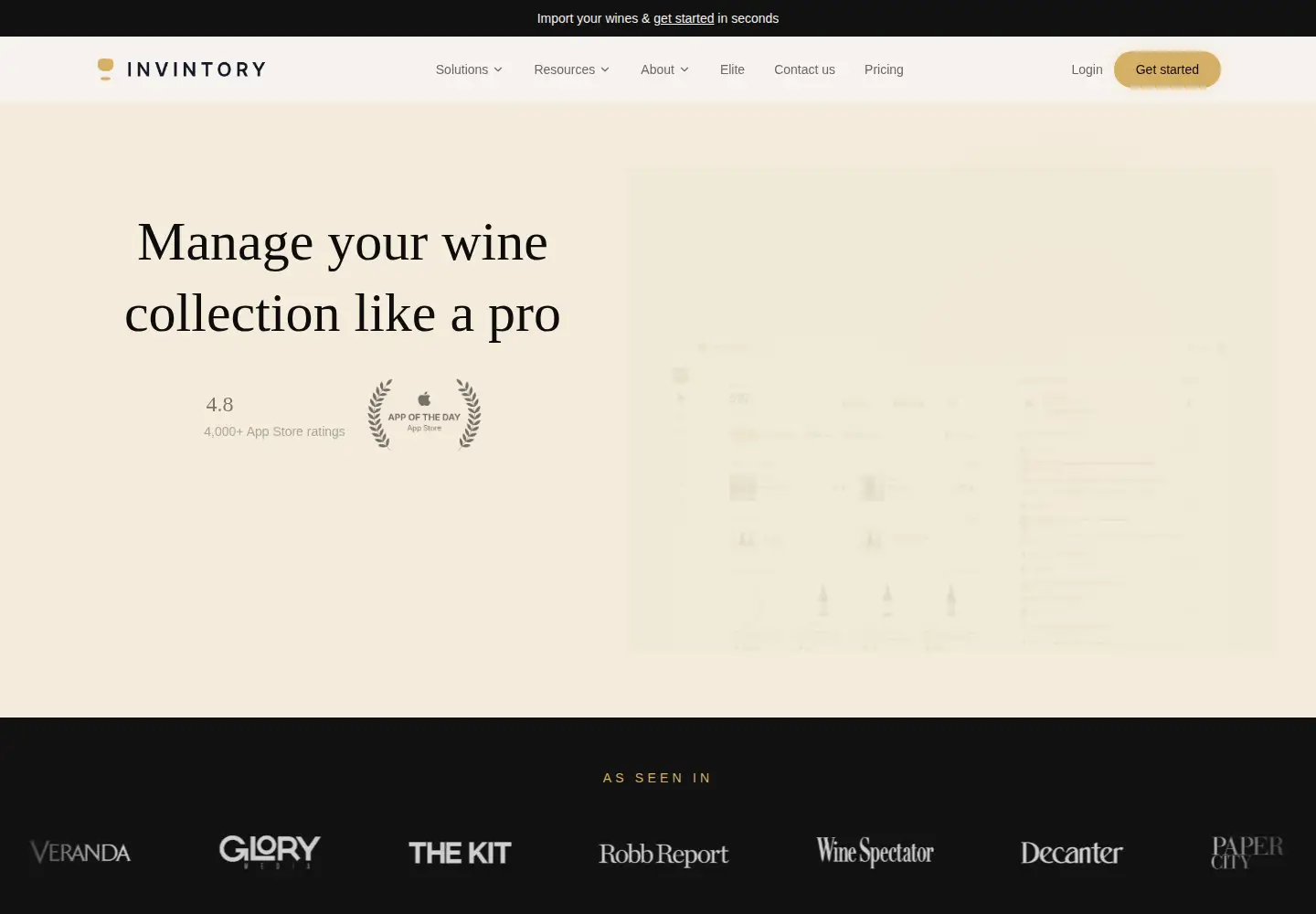This screenshot has width=1316, height=914.
Task: Click the Decanter logo
Action: point(1071,853)
